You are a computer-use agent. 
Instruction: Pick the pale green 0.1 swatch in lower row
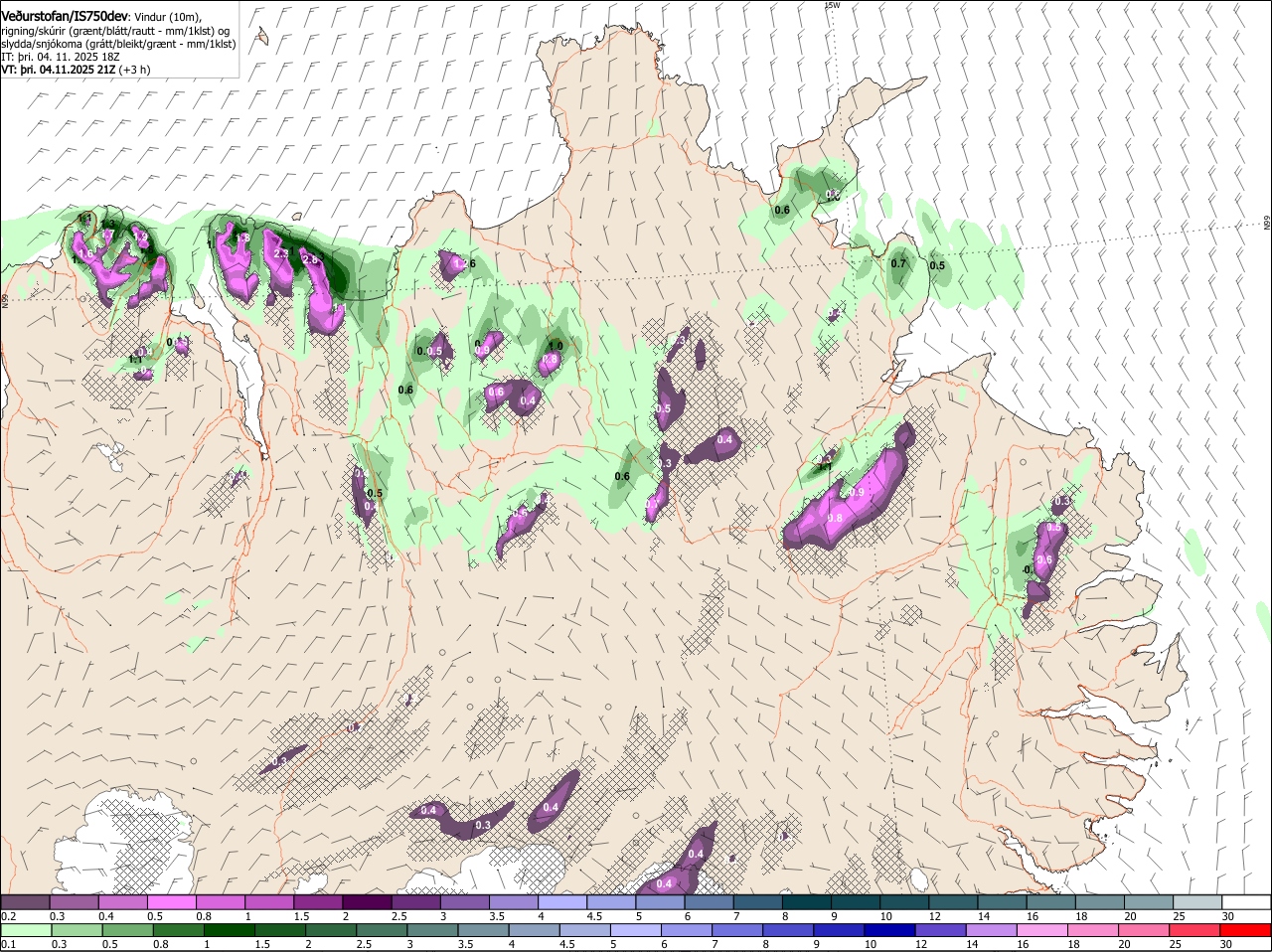[x=25, y=929]
